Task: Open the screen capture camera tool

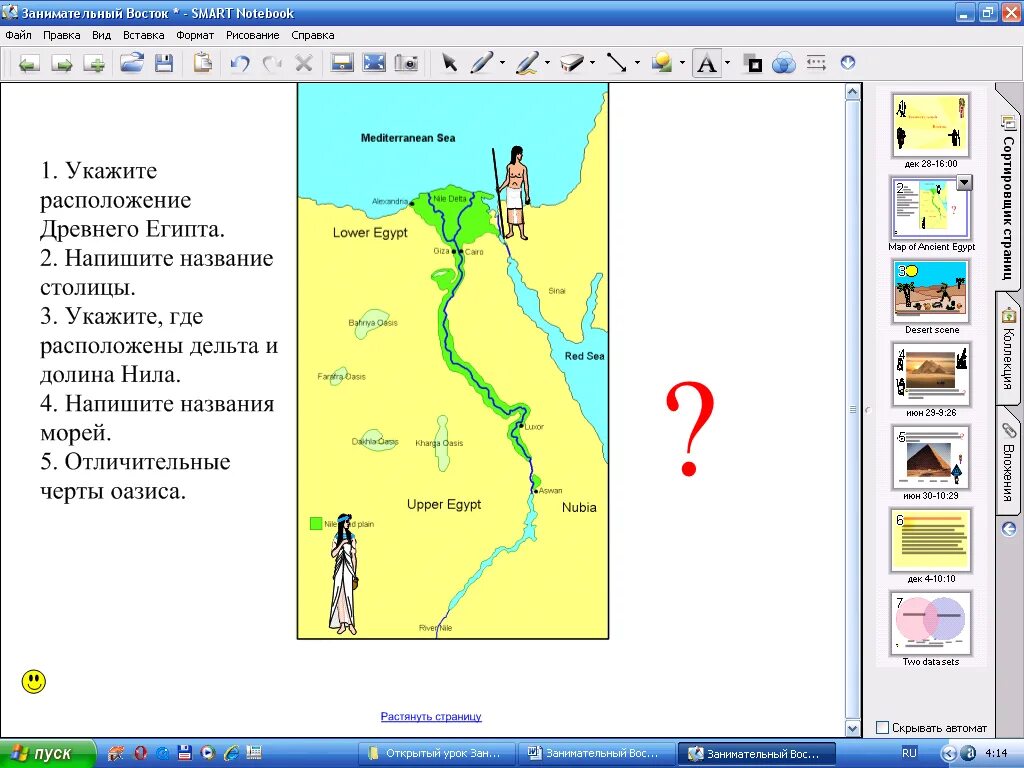Action: pos(406,63)
